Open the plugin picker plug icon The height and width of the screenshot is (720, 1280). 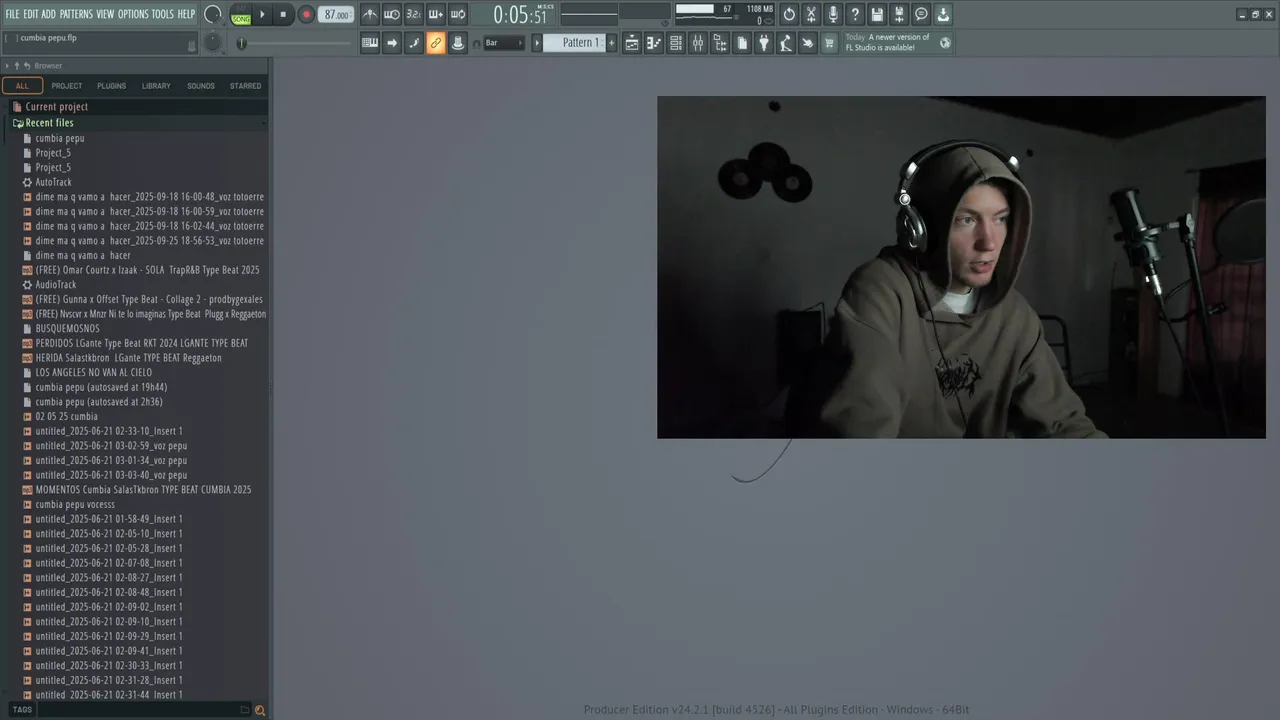pyautogui.click(x=764, y=43)
